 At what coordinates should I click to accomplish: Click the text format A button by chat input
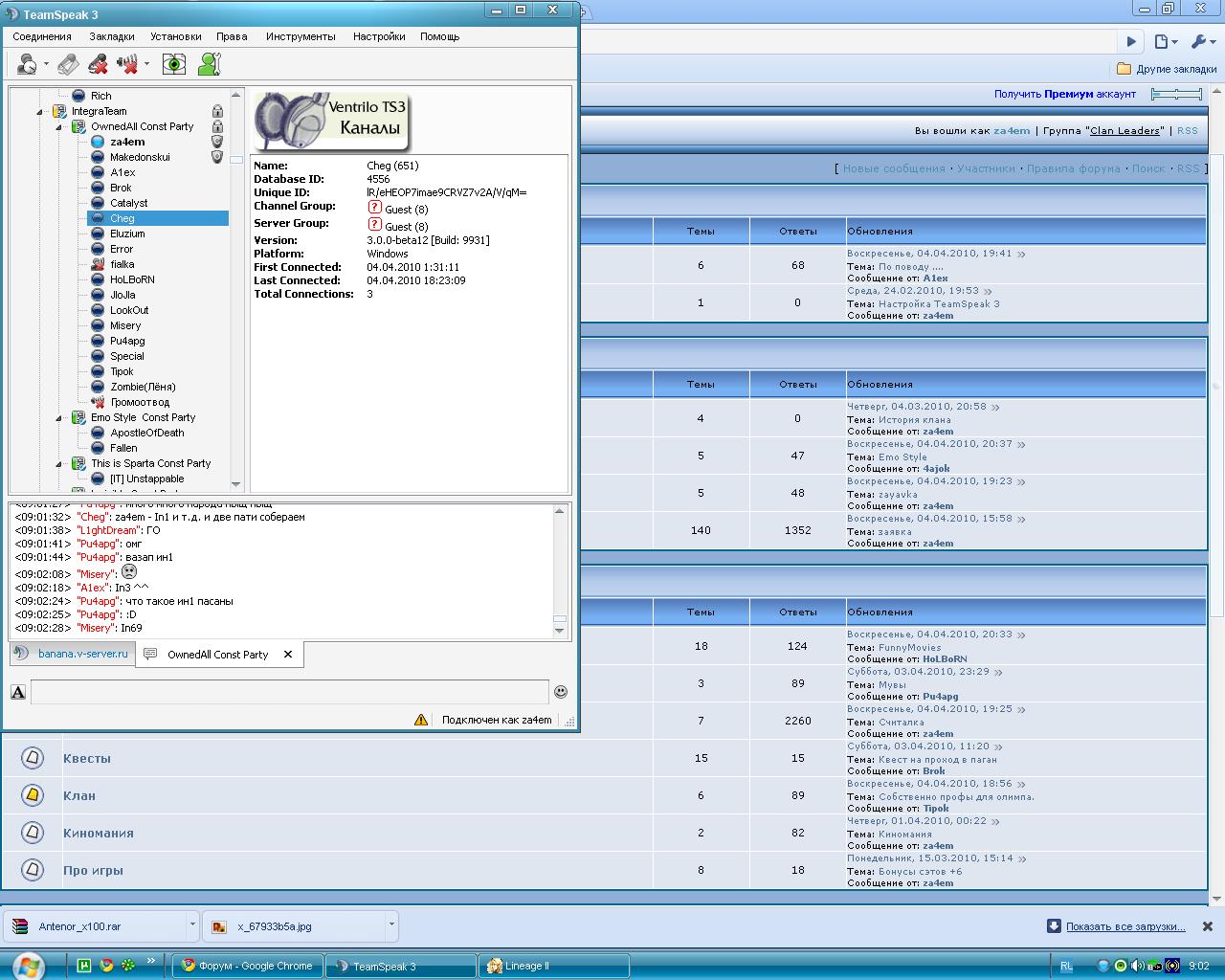(x=18, y=692)
